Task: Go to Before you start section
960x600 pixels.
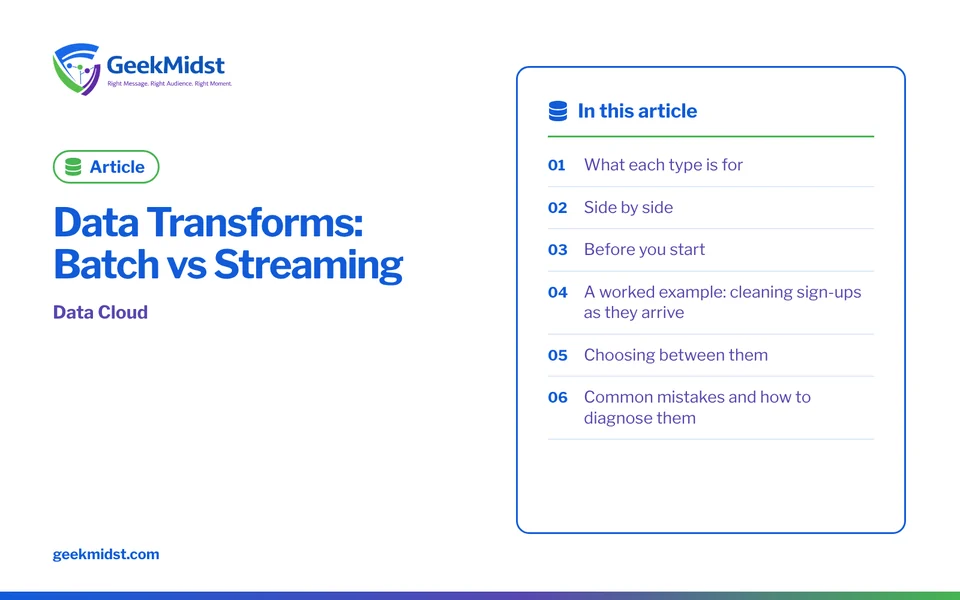Action: point(711,250)
